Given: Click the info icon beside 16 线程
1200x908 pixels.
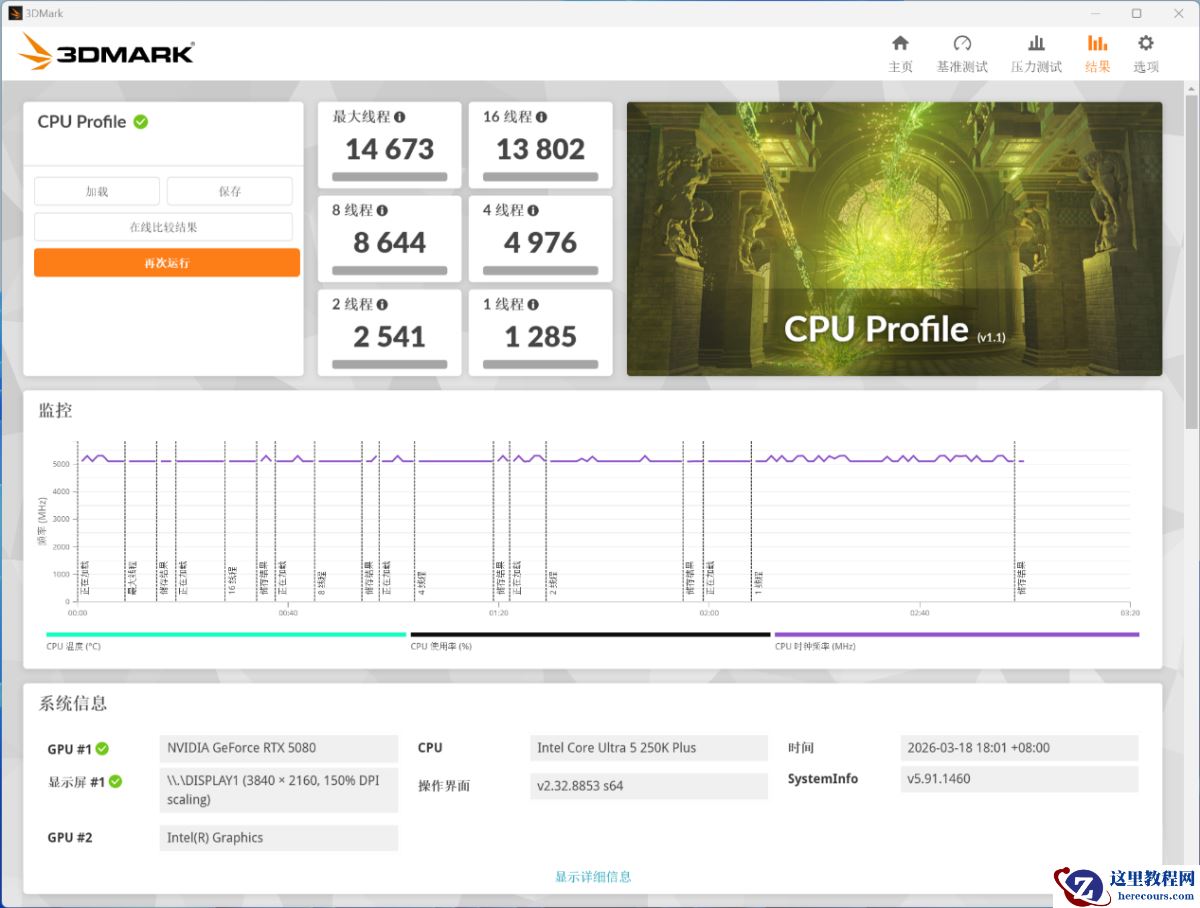Looking at the screenshot, I should [541, 117].
